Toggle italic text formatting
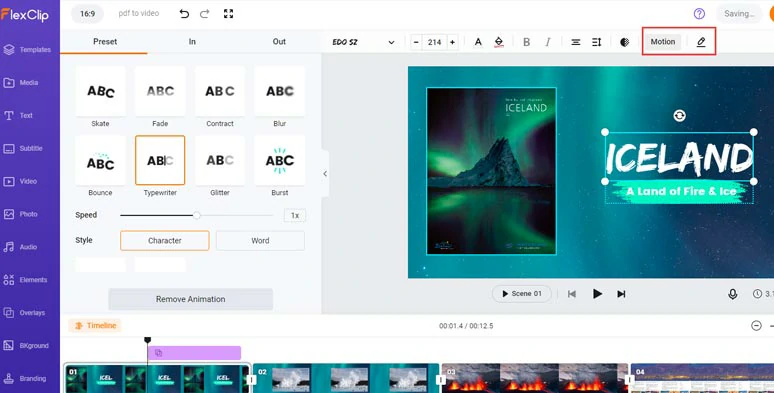 coord(547,42)
